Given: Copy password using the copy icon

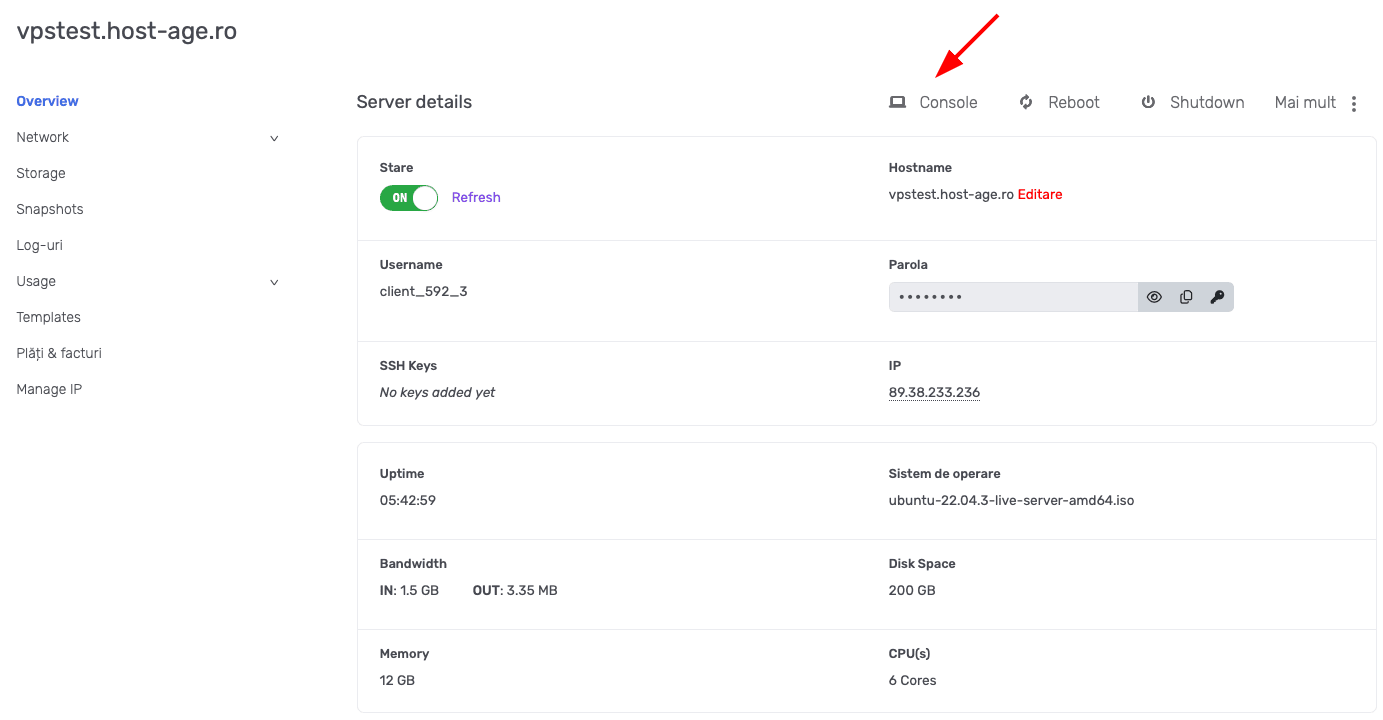Looking at the screenshot, I should [x=1186, y=297].
